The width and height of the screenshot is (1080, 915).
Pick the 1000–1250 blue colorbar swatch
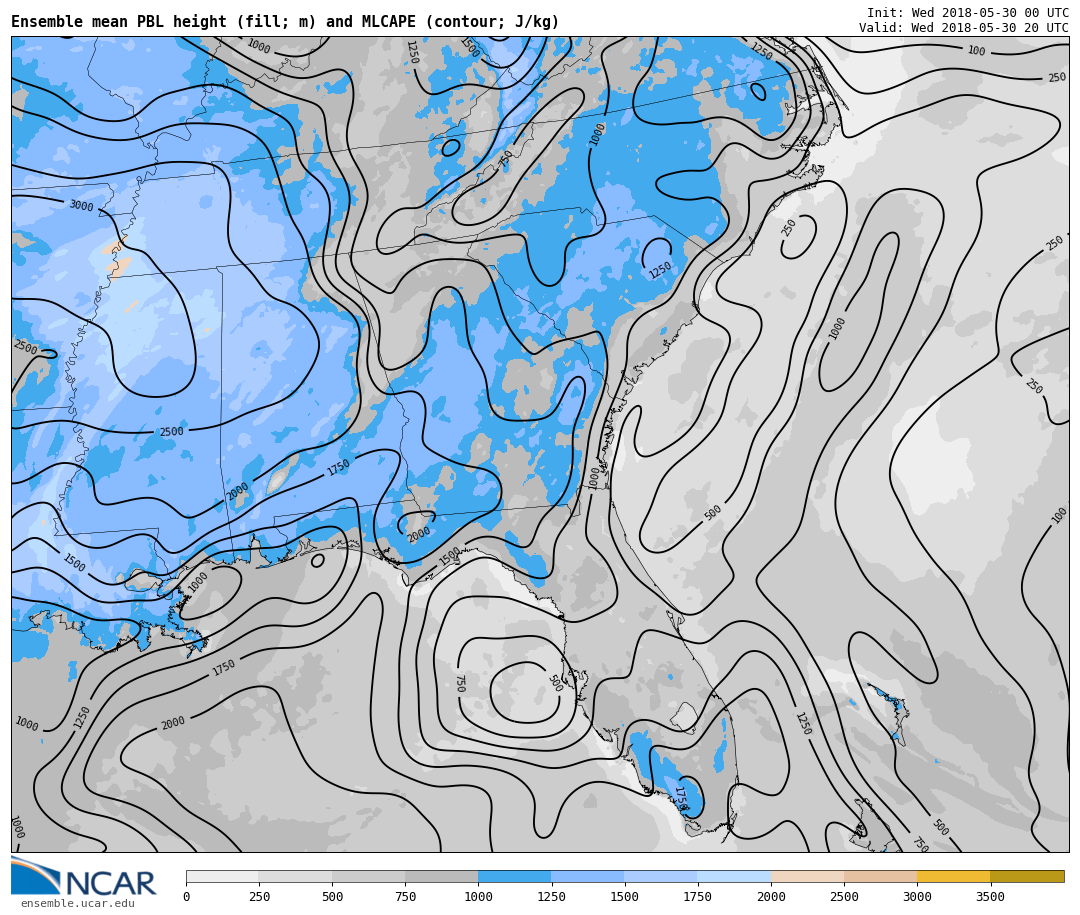(x=515, y=876)
